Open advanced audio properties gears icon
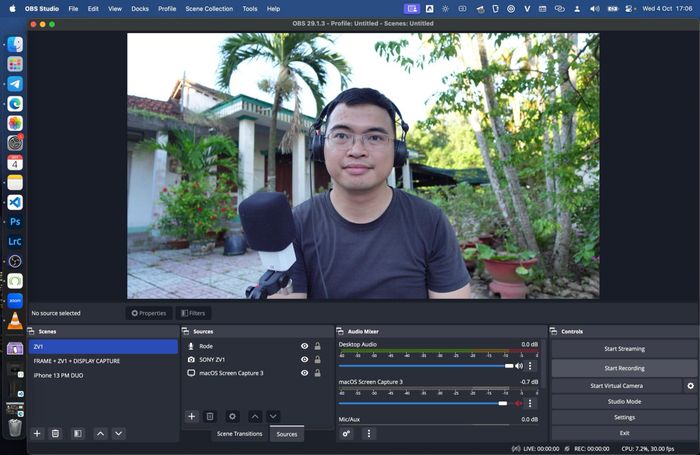The image size is (700, 455). coord(346,433)
